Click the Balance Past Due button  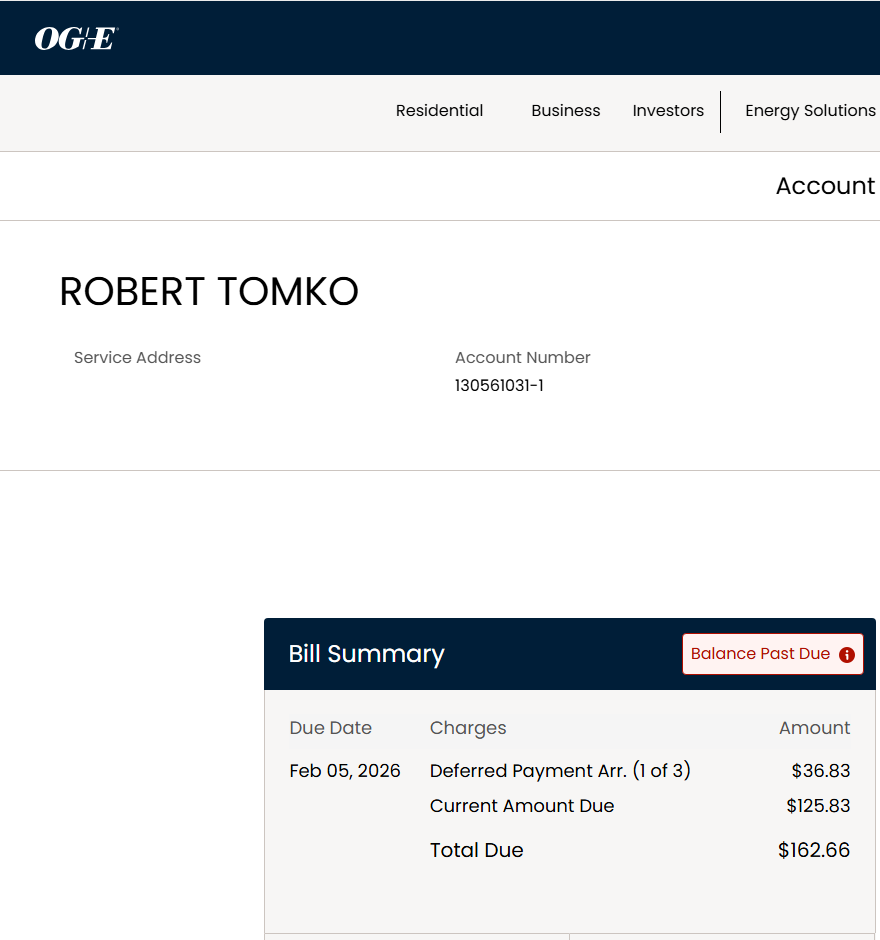[761, 654]
